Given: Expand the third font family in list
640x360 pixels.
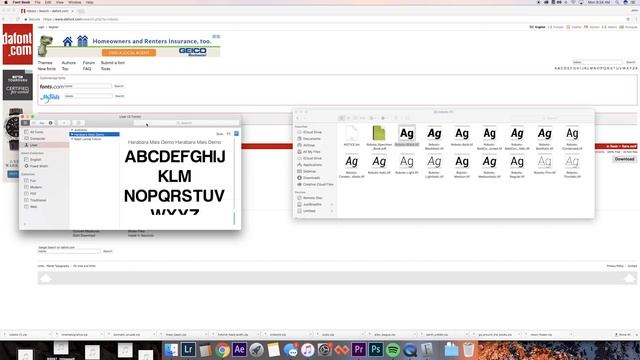Looking at the screenshot, I should pos(72,139).
